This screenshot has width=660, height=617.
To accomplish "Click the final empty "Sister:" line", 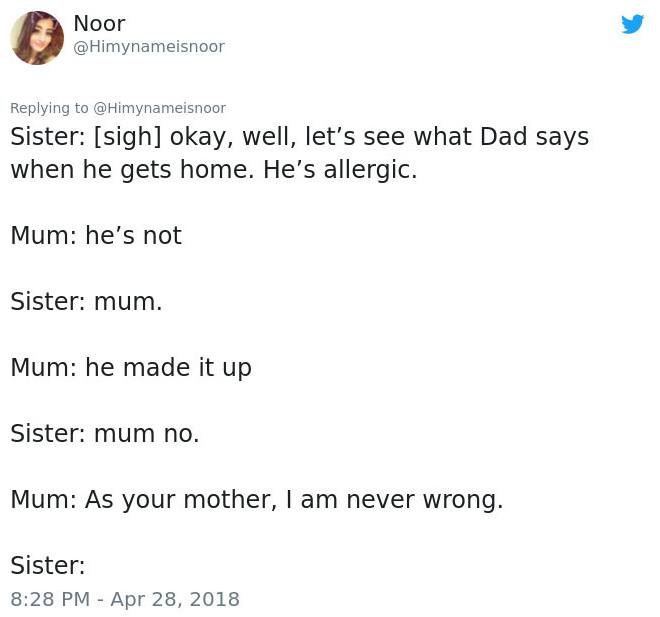I will (x=48, y=565).
